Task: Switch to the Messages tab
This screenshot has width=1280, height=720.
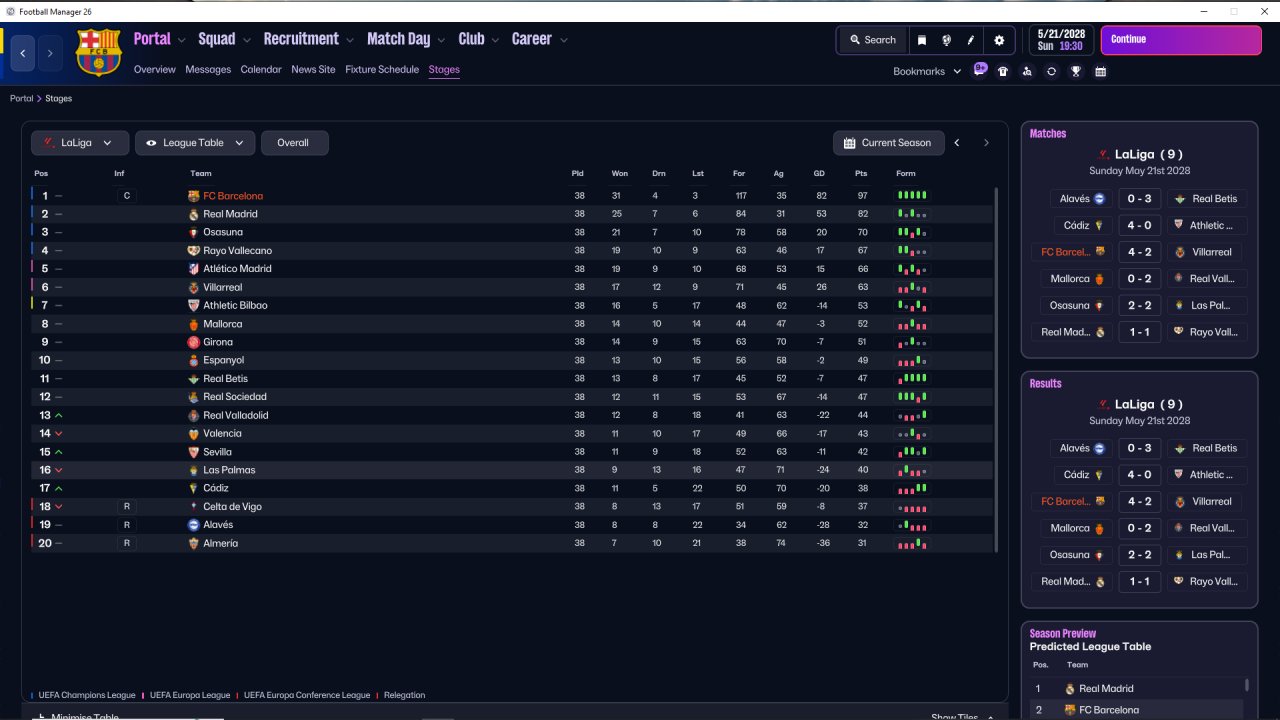Action: pos(208,70)
